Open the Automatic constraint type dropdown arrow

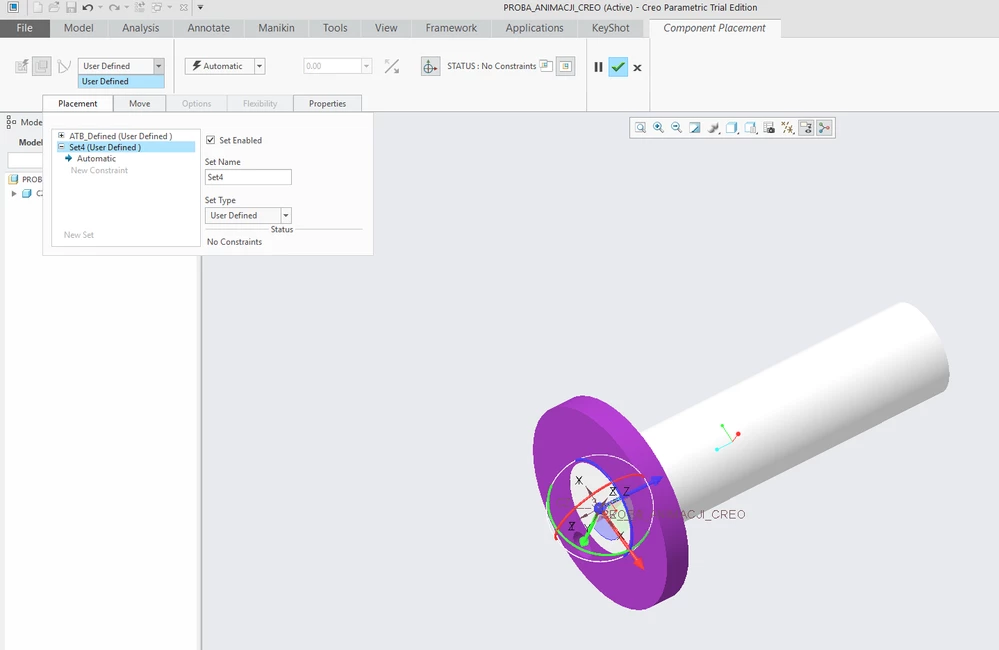tap(259, 66)
